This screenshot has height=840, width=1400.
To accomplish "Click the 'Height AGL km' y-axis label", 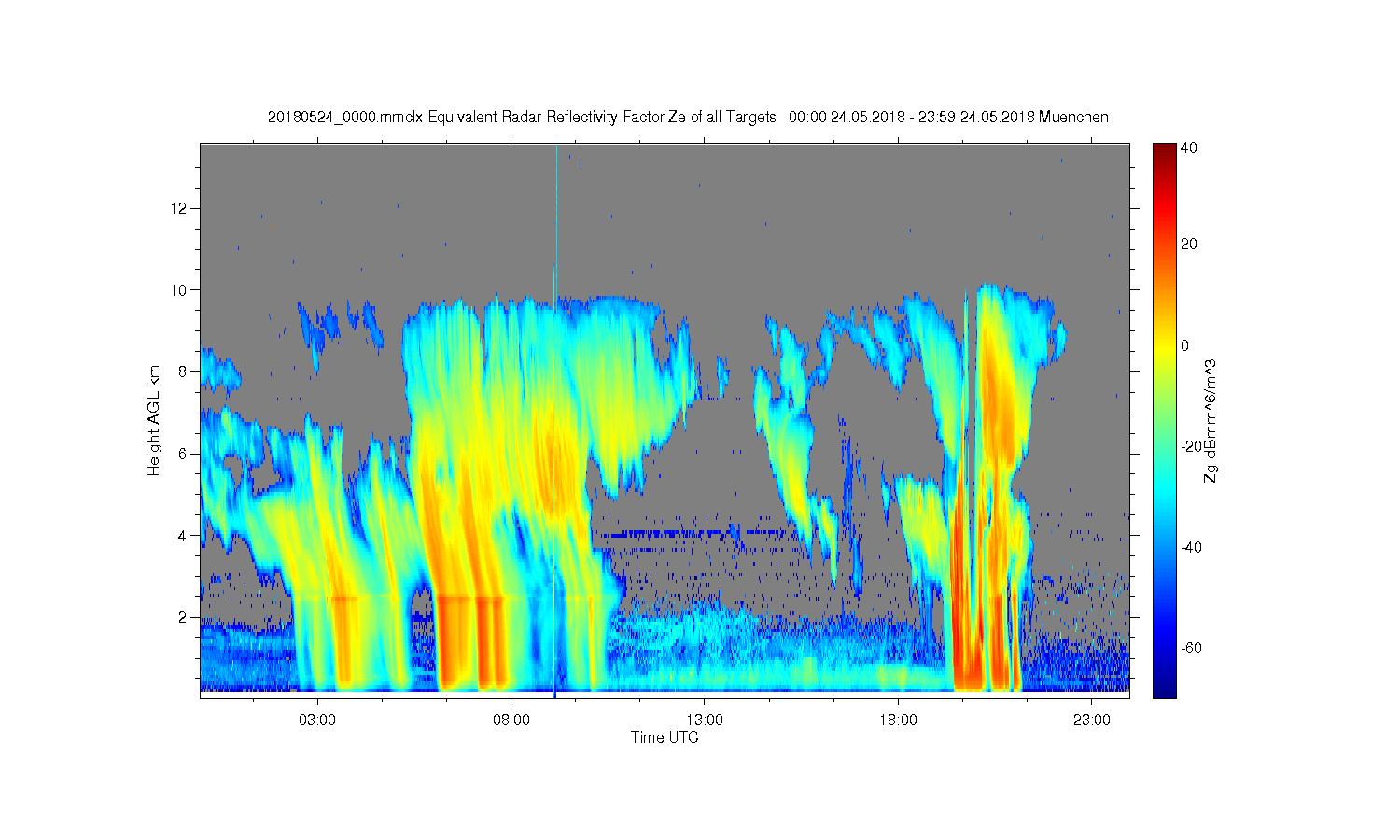I will [x=154, y=420].
